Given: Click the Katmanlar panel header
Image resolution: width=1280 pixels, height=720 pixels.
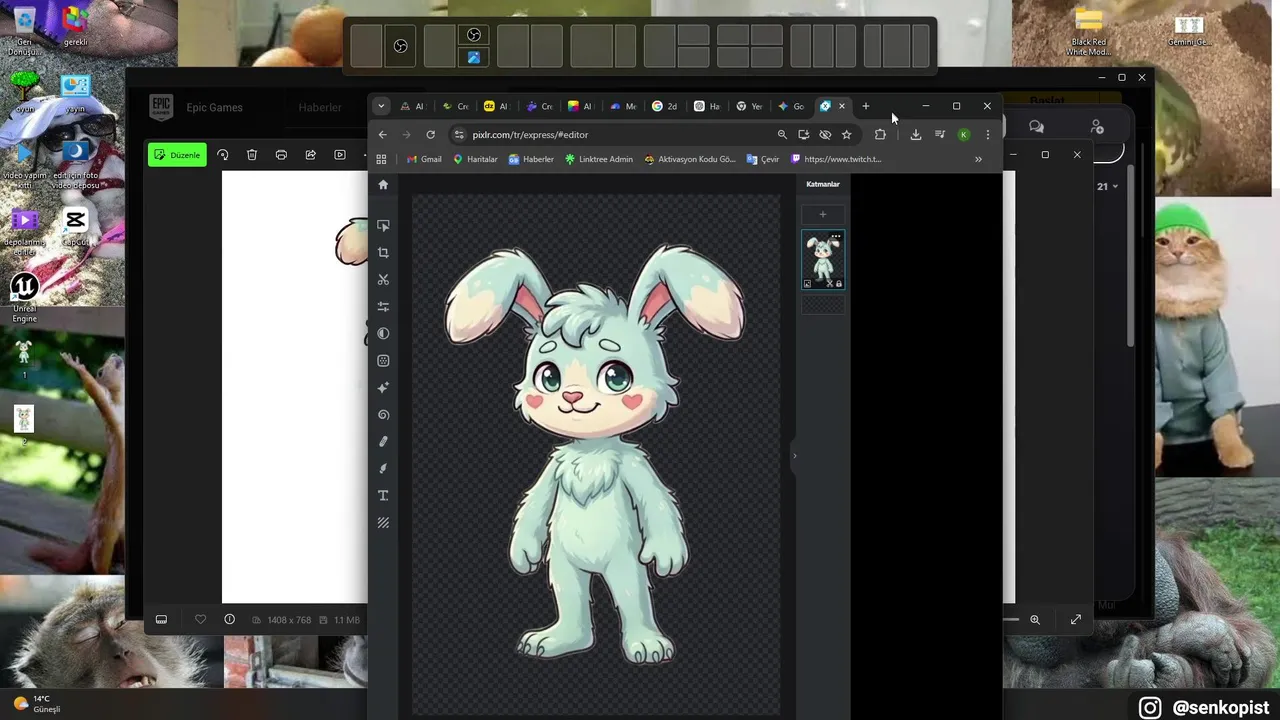Looking at the screenshot, I should coord(823,184).
